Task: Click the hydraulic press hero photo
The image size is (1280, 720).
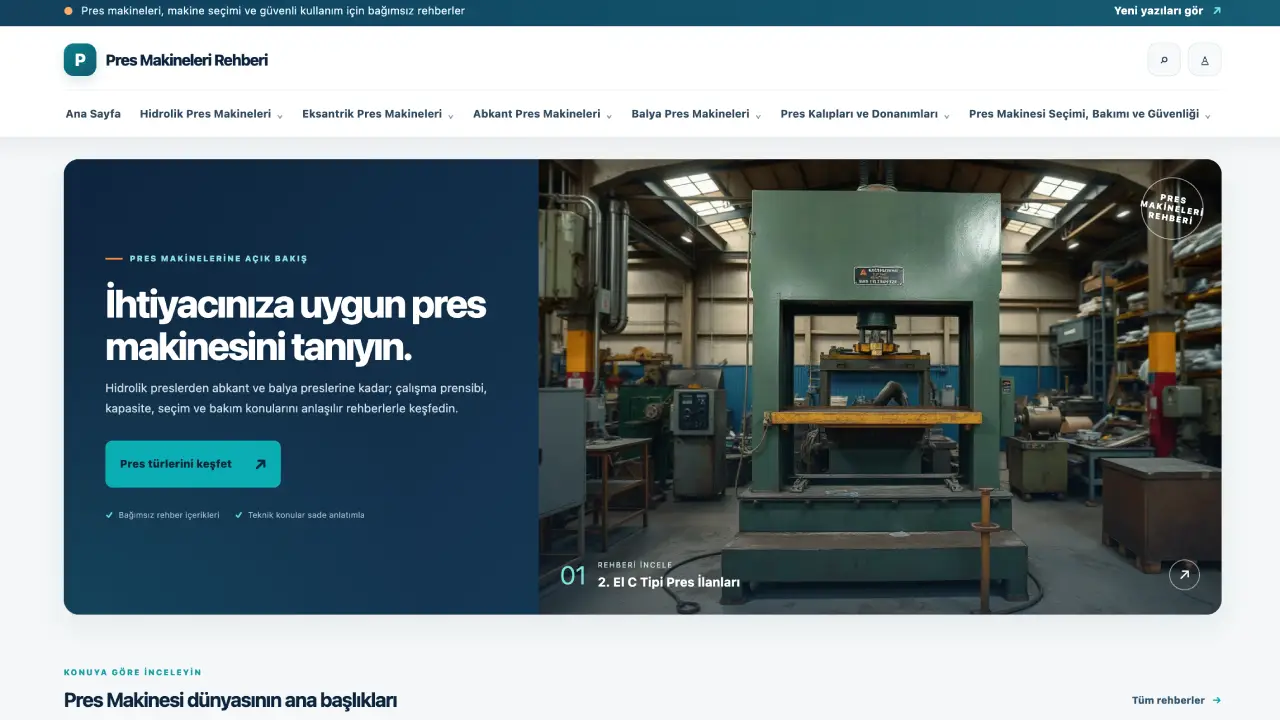Action: click(880, 387)
